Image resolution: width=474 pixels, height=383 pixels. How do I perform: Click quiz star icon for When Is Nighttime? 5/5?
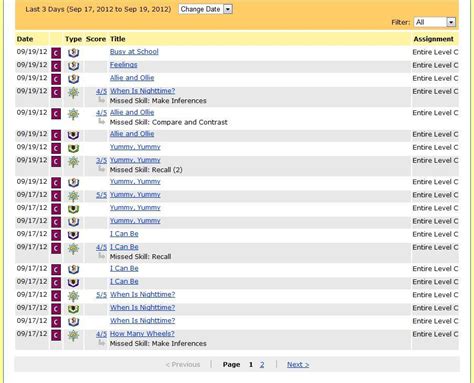(x=73, y=296)
